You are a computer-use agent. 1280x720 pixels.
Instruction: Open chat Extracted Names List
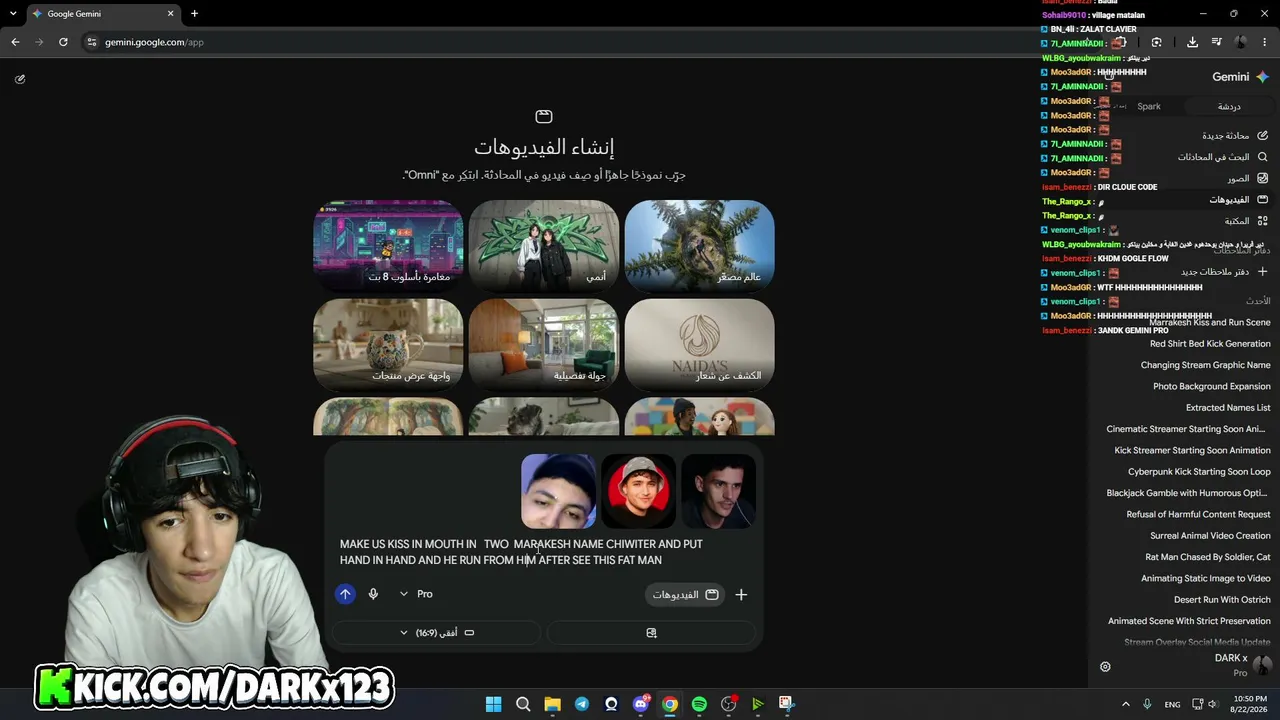click(x=1228, y=408)
